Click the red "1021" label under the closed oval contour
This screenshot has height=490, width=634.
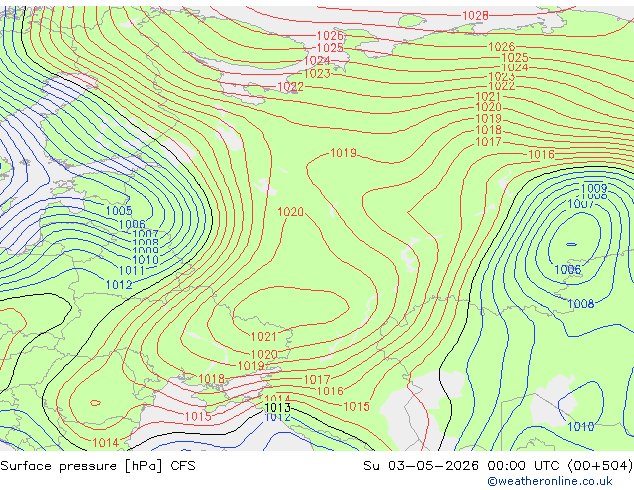click(264, 336)
